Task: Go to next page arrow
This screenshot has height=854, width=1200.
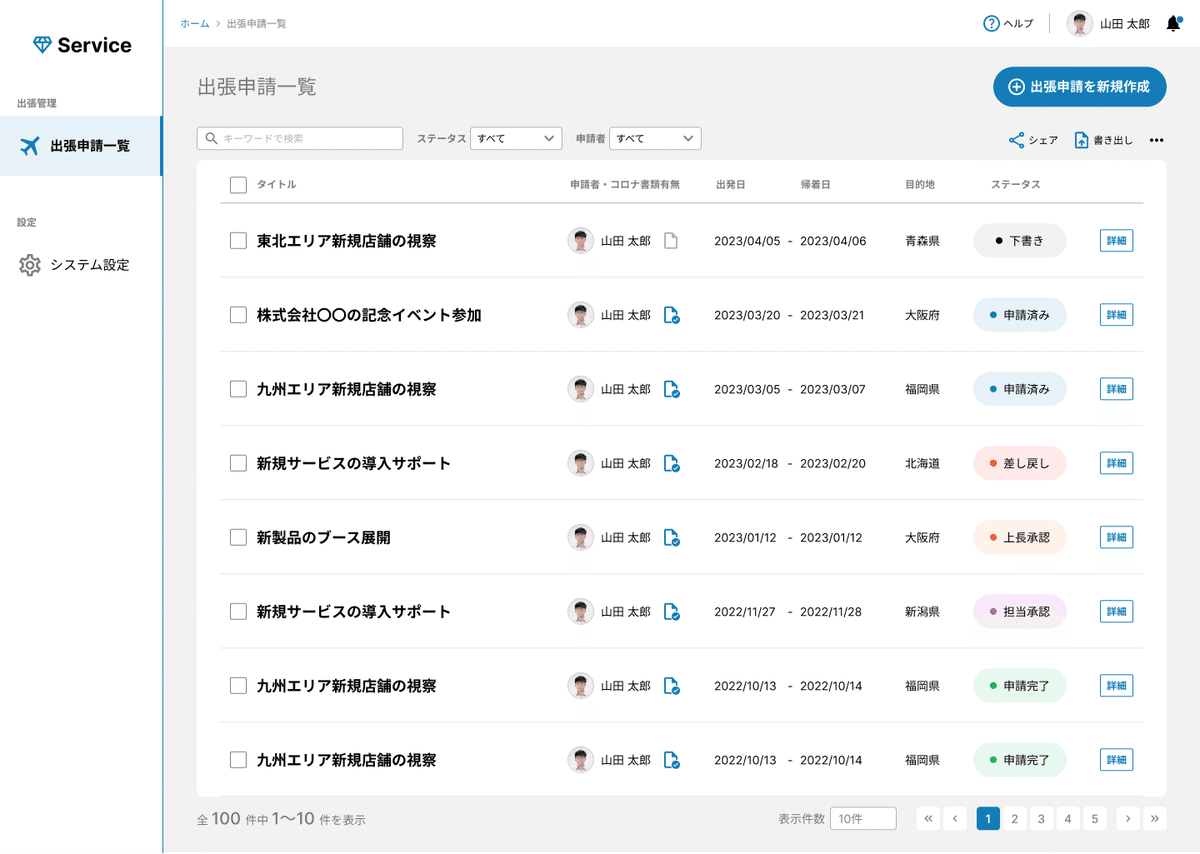Action: coord(1128,819)
